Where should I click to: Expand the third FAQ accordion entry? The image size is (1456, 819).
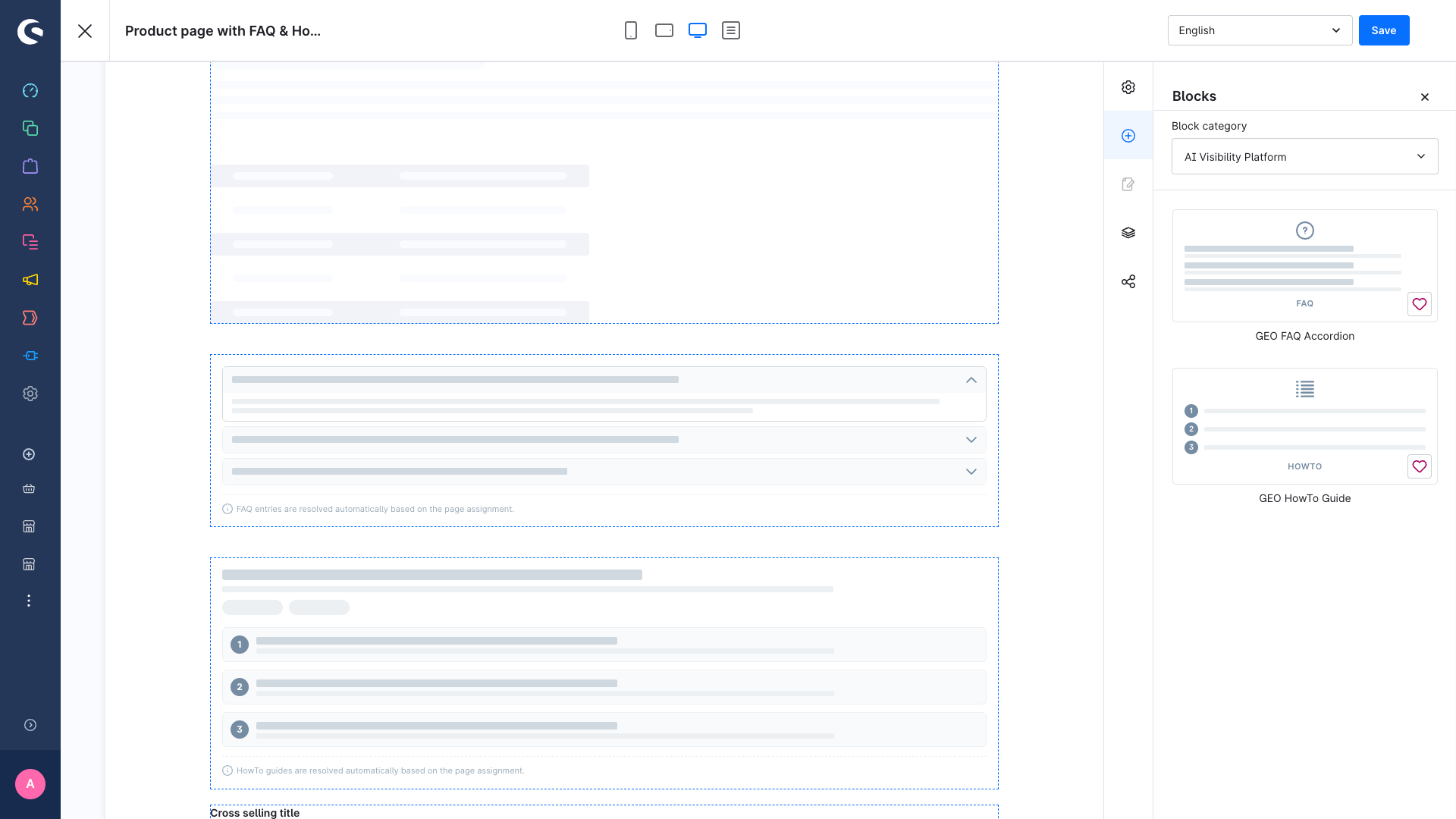[x=971, y=472]
